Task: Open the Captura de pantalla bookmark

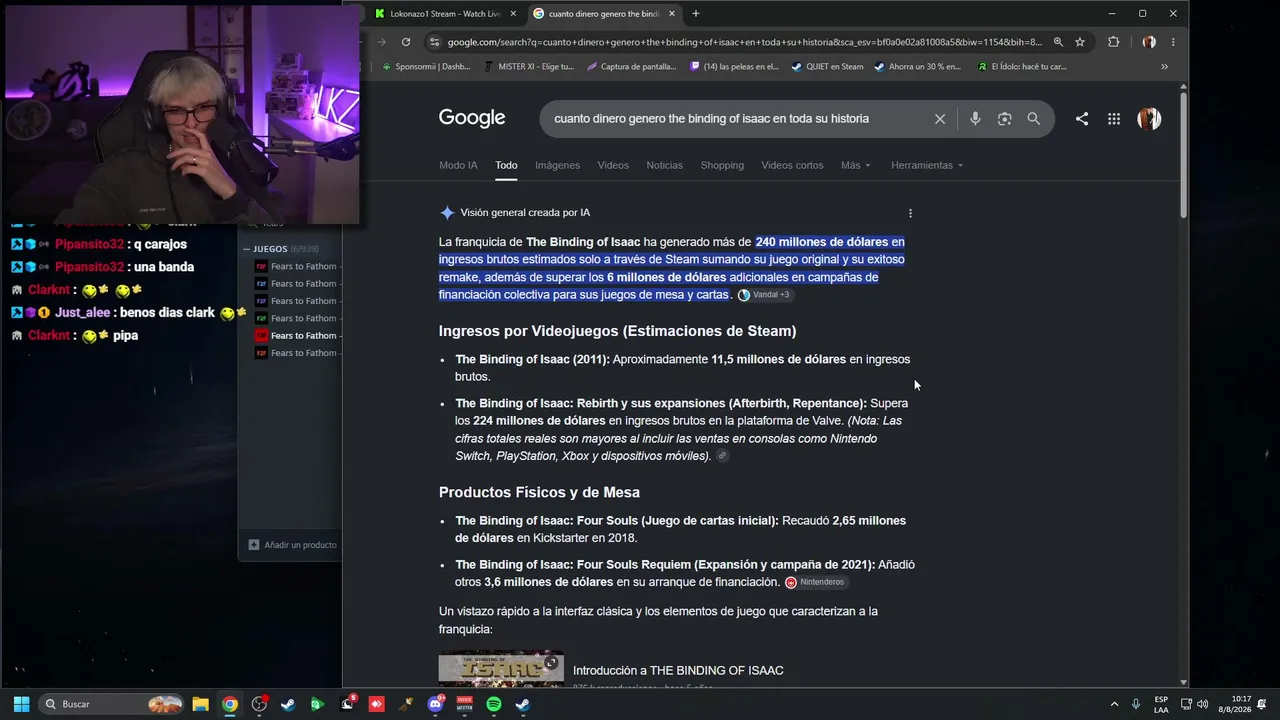Action: [x=632, y=67]
